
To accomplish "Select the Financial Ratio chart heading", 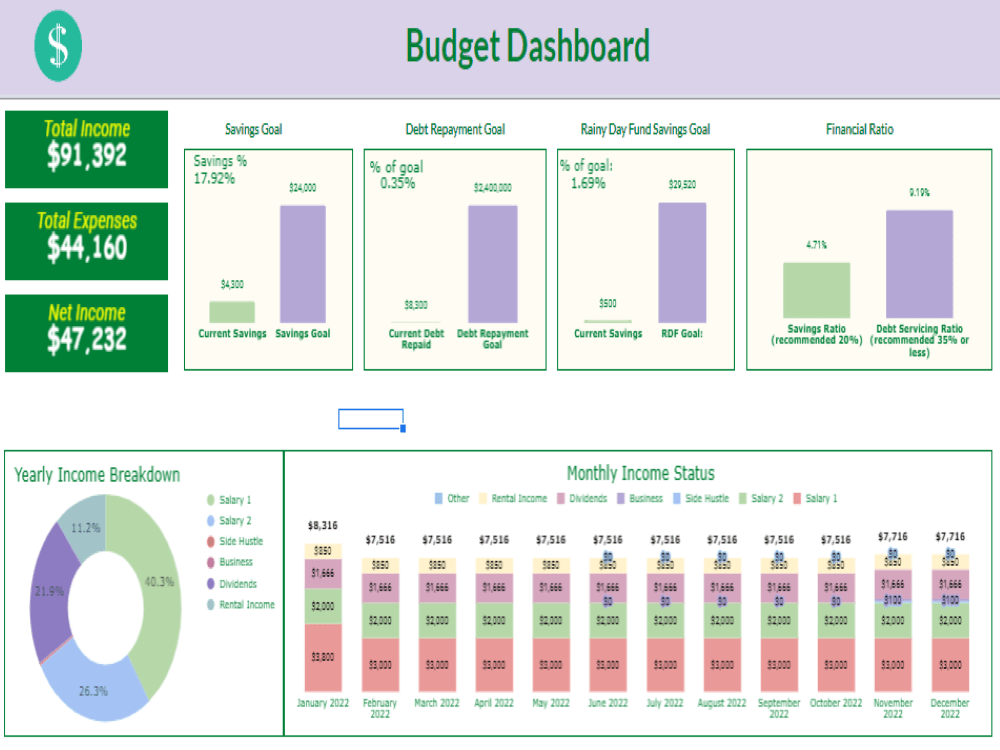I will click(859, 130).
